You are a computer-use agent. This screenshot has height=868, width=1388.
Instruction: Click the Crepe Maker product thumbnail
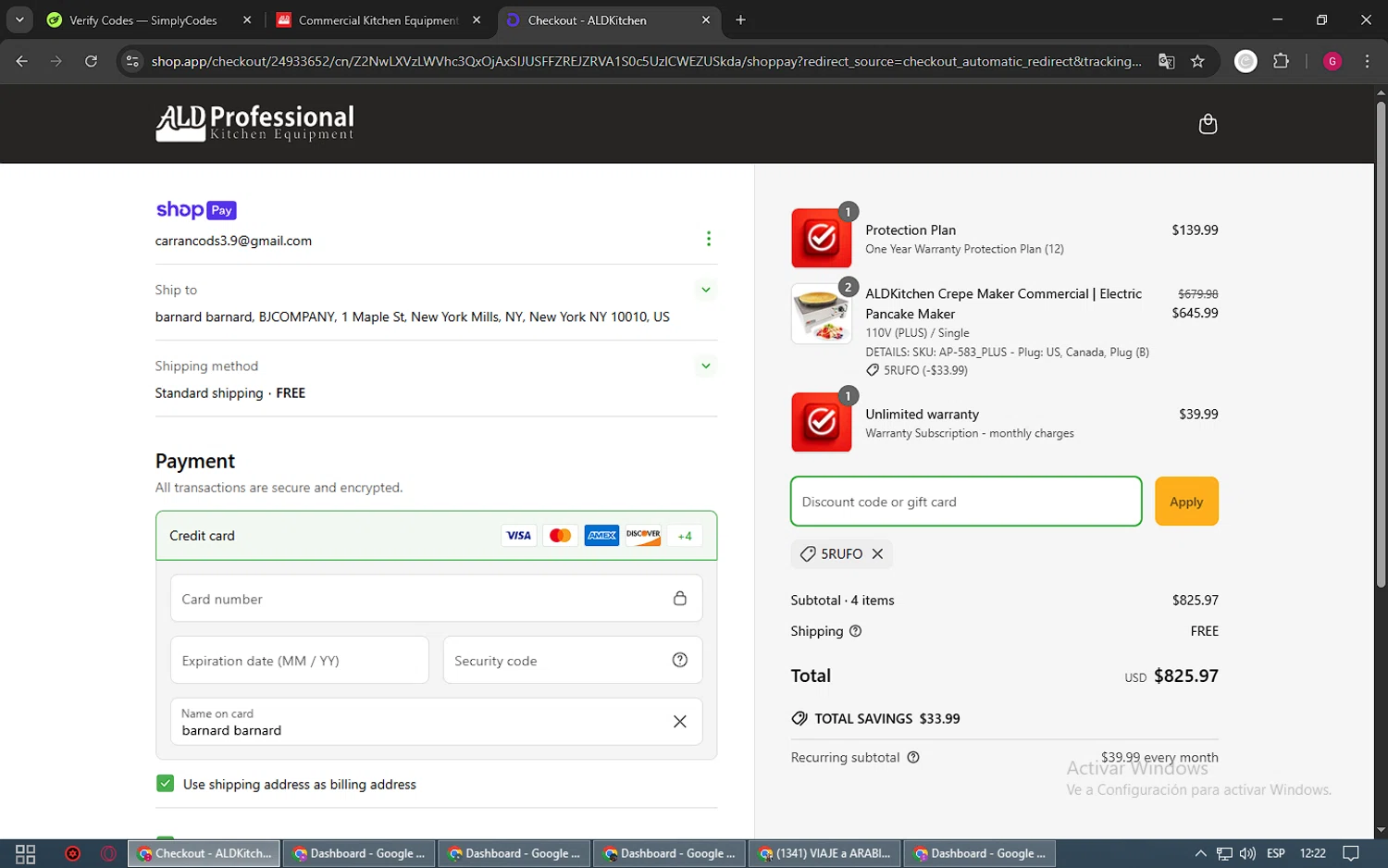(822, 314)
